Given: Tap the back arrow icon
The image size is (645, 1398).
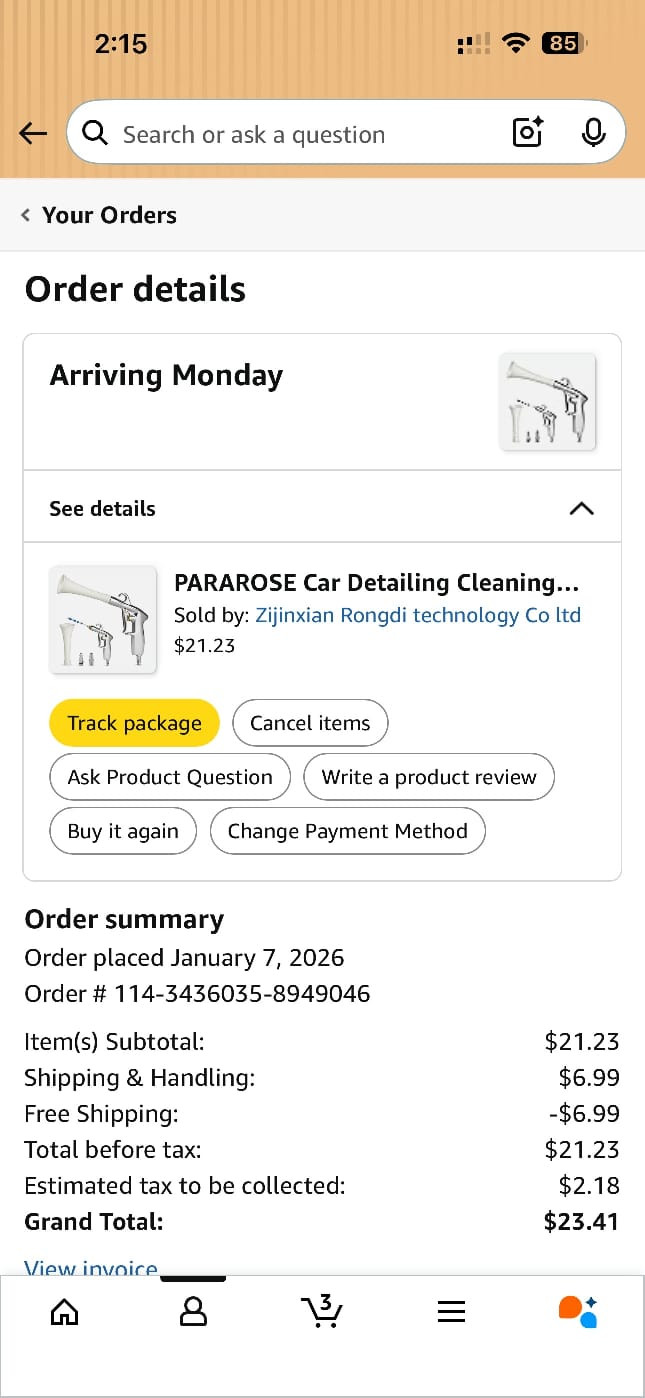Looking at the screenshot, I should coord(33,133).
